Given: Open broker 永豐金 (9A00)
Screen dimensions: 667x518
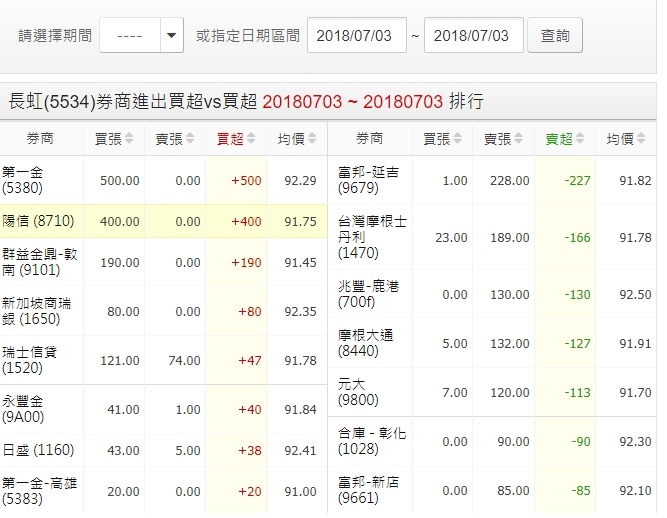Looking at the screenshot, I should (x=23, y=409).
